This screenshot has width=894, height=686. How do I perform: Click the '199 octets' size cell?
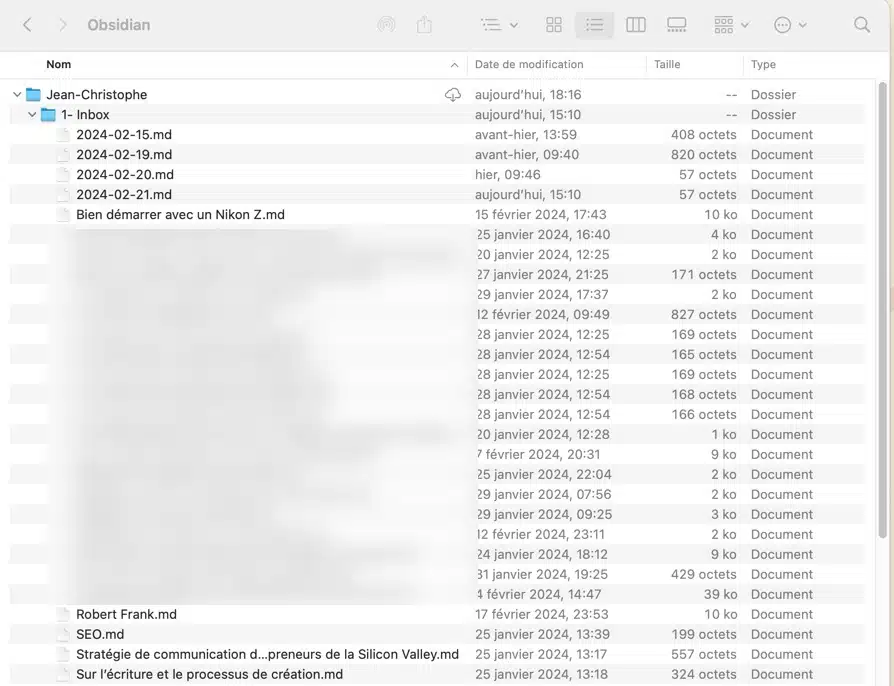coord(704,634)
